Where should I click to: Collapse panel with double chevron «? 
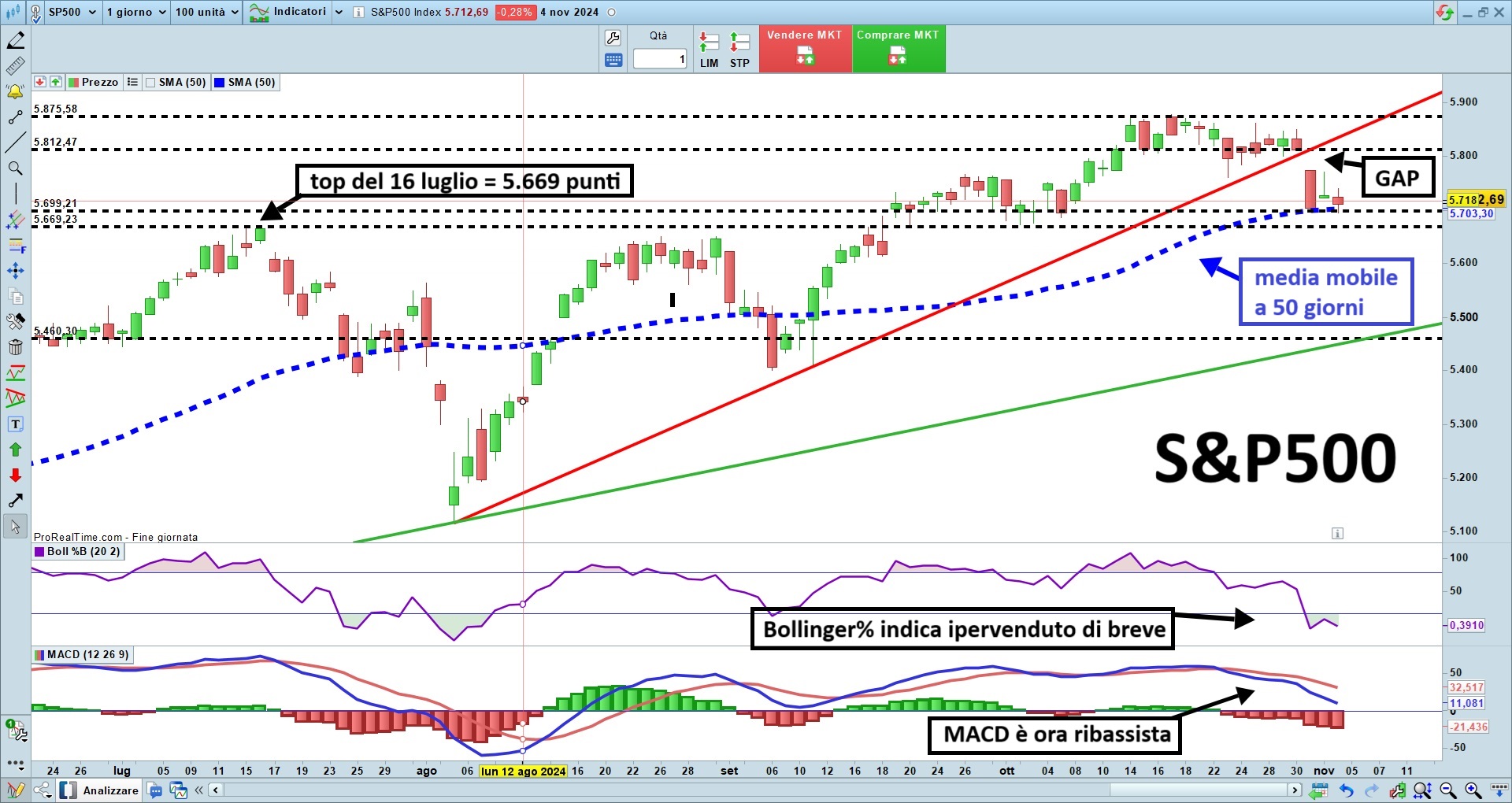click(198, 790)
